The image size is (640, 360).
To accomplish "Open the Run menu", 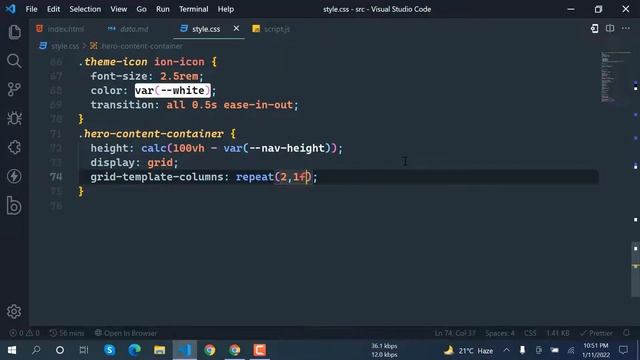I will (x=162, y=9).
